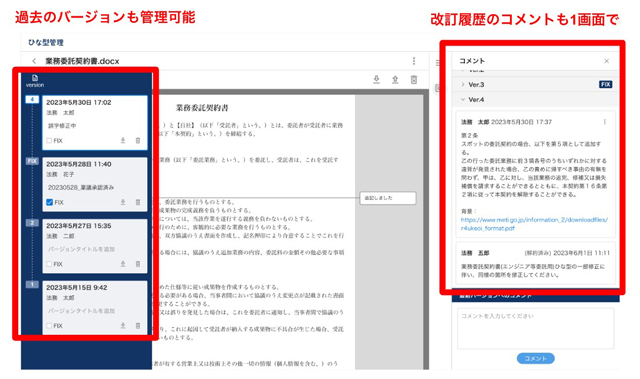640x379 pixels.
Task: Click the upload icon in document toolbar
Action: [x=395, y=80]
